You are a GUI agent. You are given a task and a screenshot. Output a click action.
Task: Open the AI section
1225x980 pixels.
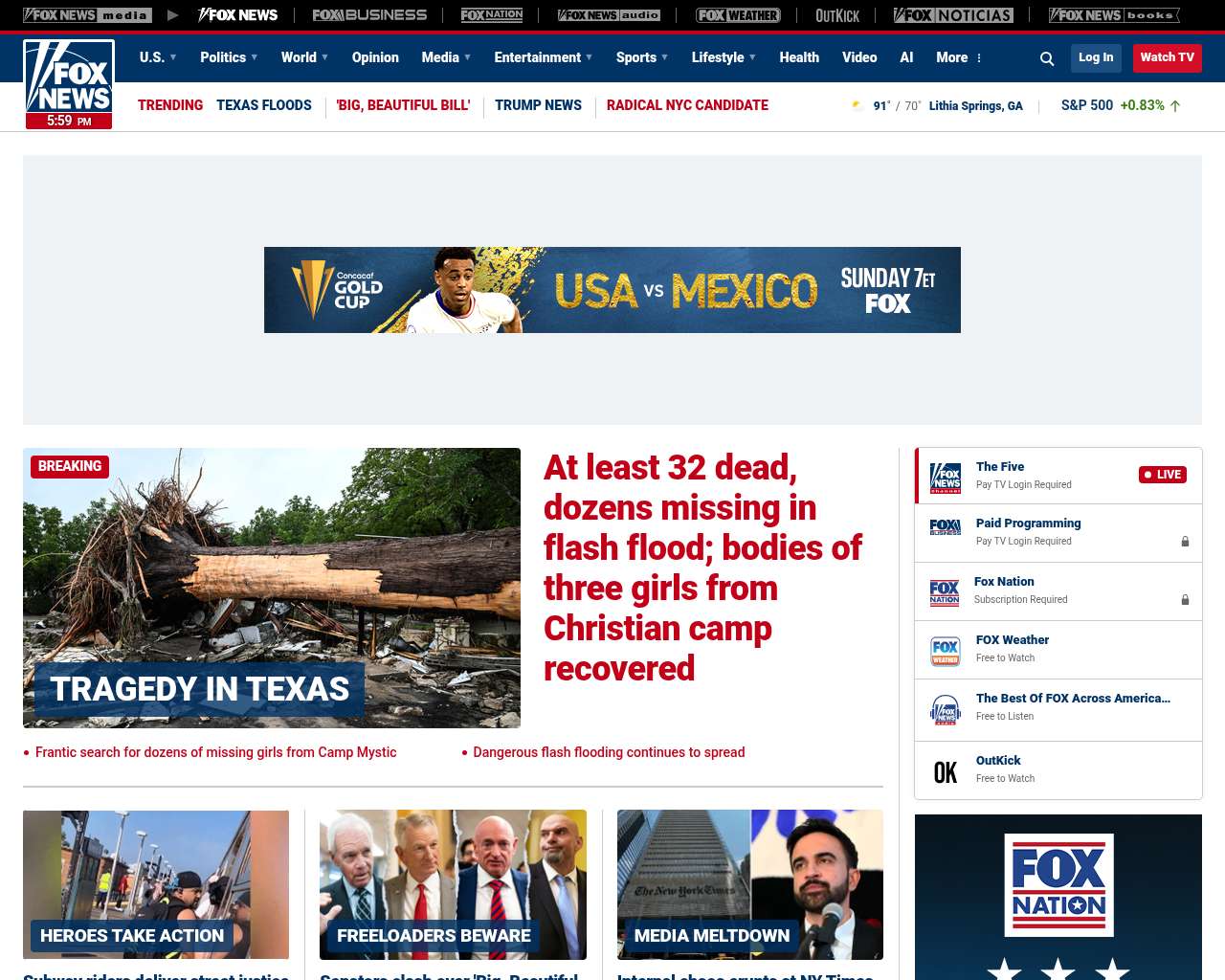pyautogui.click(x=906, y=57)
